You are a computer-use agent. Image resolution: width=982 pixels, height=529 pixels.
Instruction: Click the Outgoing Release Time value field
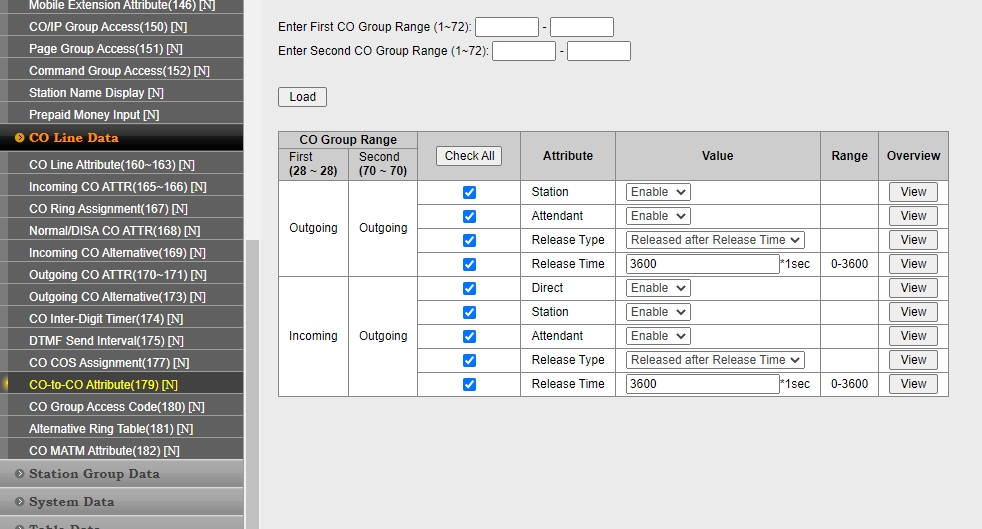pos(702,264)
